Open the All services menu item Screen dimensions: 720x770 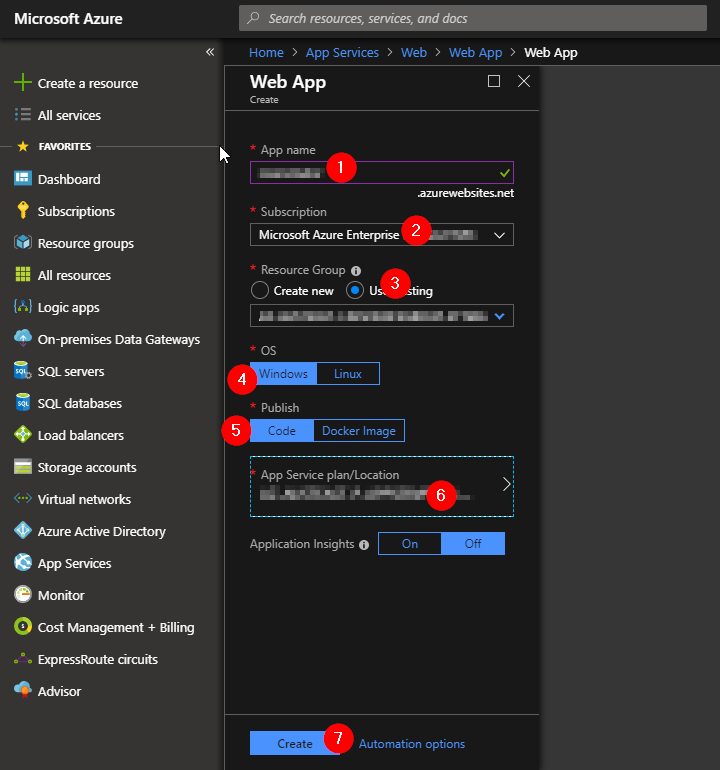tap(69, 115)
